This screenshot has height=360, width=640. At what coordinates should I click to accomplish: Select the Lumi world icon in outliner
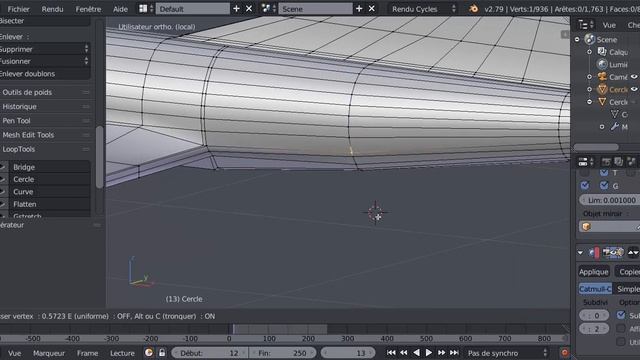(x=602, y=64)
